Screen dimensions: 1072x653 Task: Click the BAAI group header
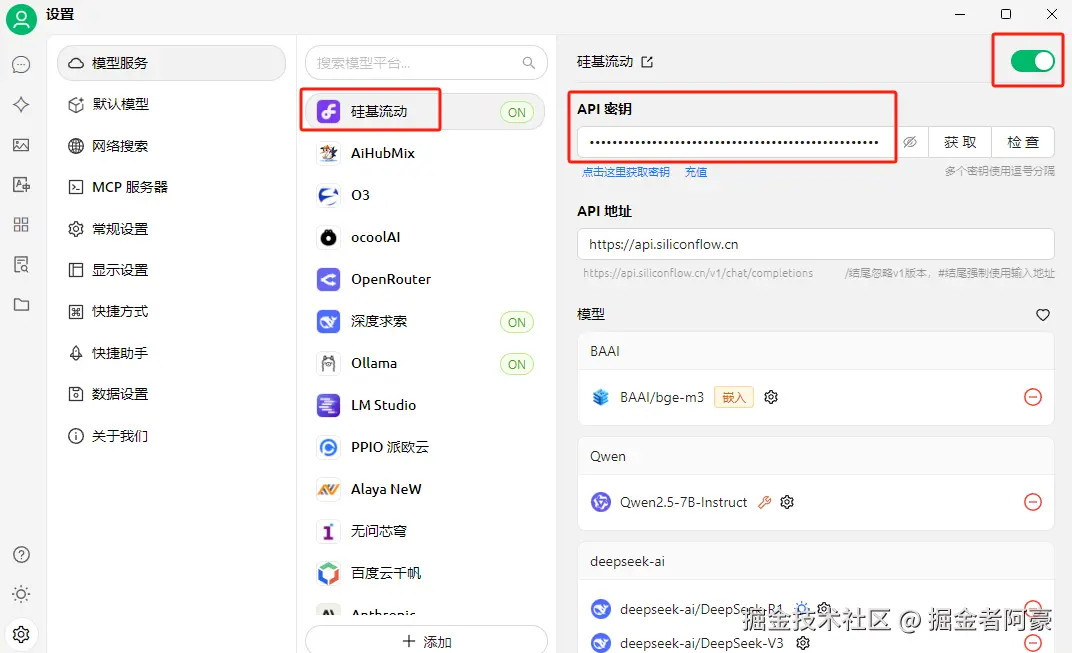pos(816,351)
